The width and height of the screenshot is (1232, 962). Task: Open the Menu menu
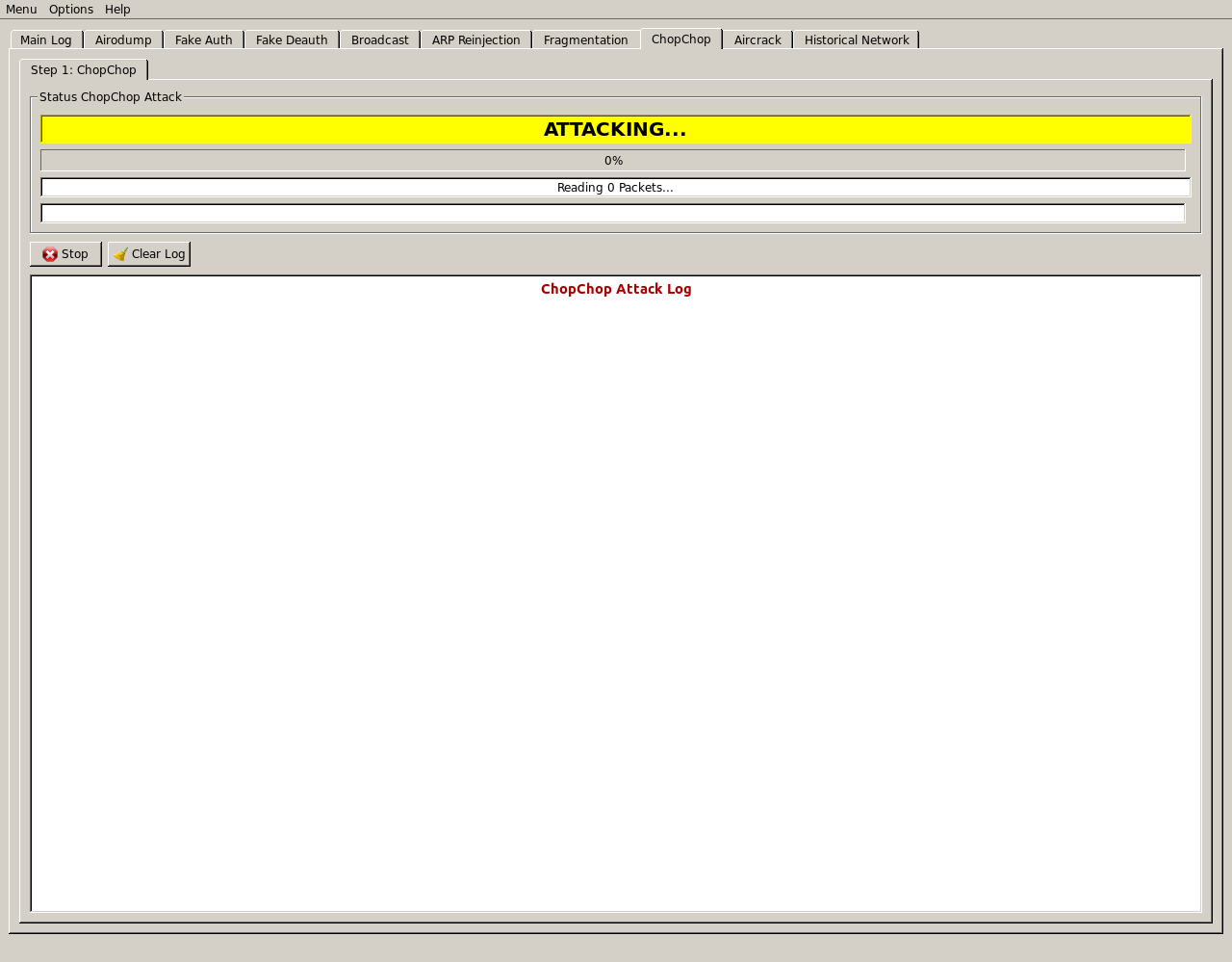click(x=21, y=10)
